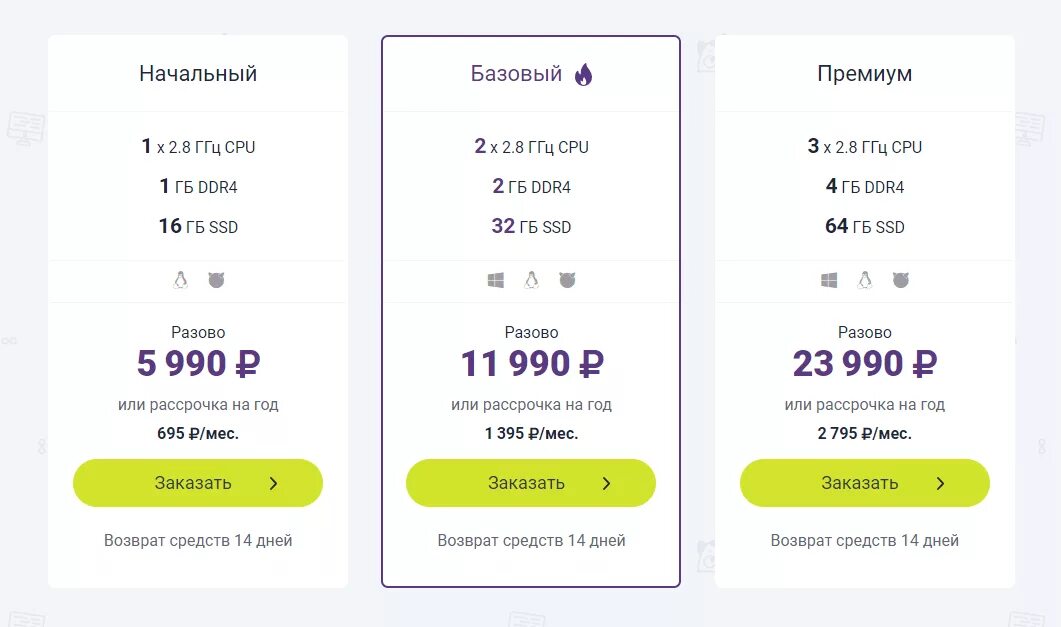
Task: Click the Windows icon in the Премиум plan
Action: pos(829,281)
